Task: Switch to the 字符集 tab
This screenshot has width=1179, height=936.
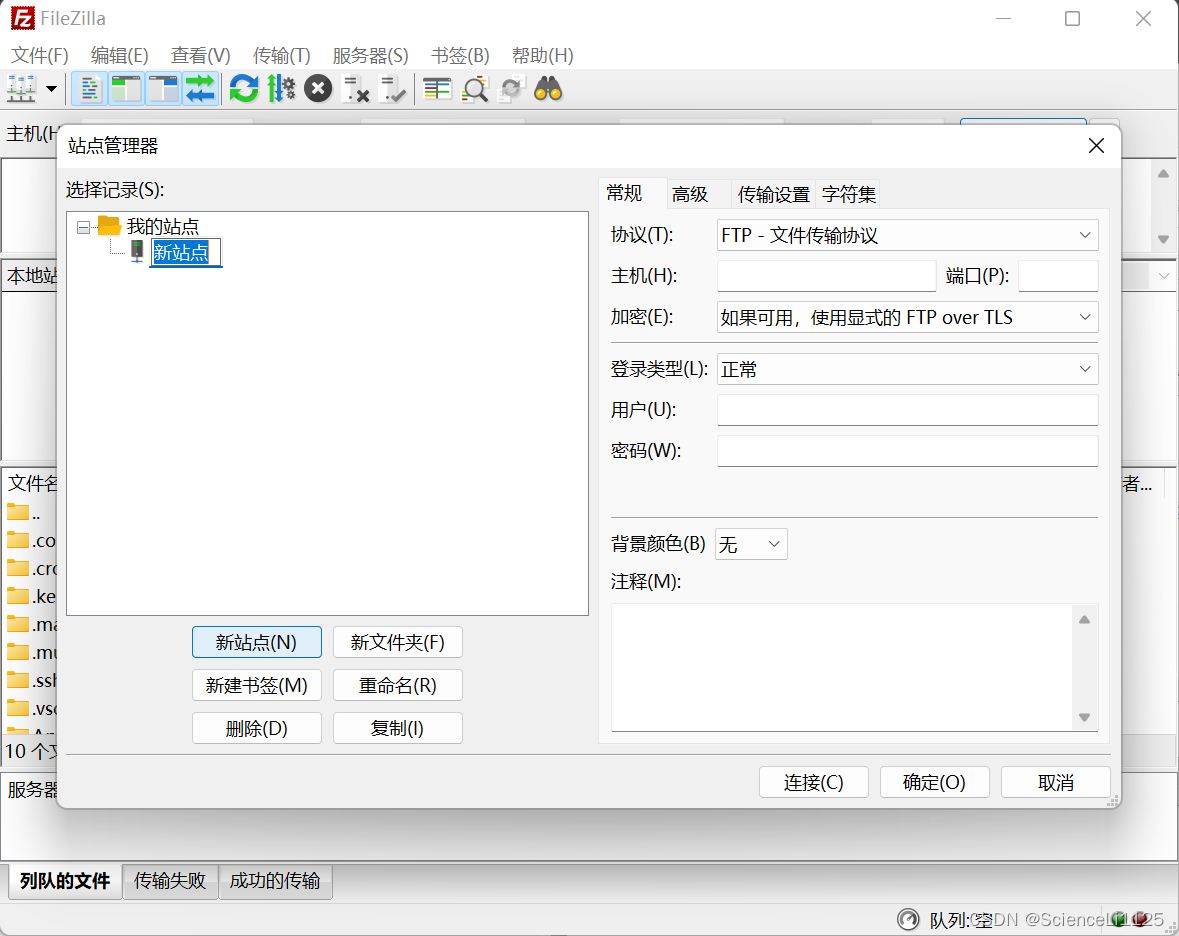Action: click(x=849, y=194)
